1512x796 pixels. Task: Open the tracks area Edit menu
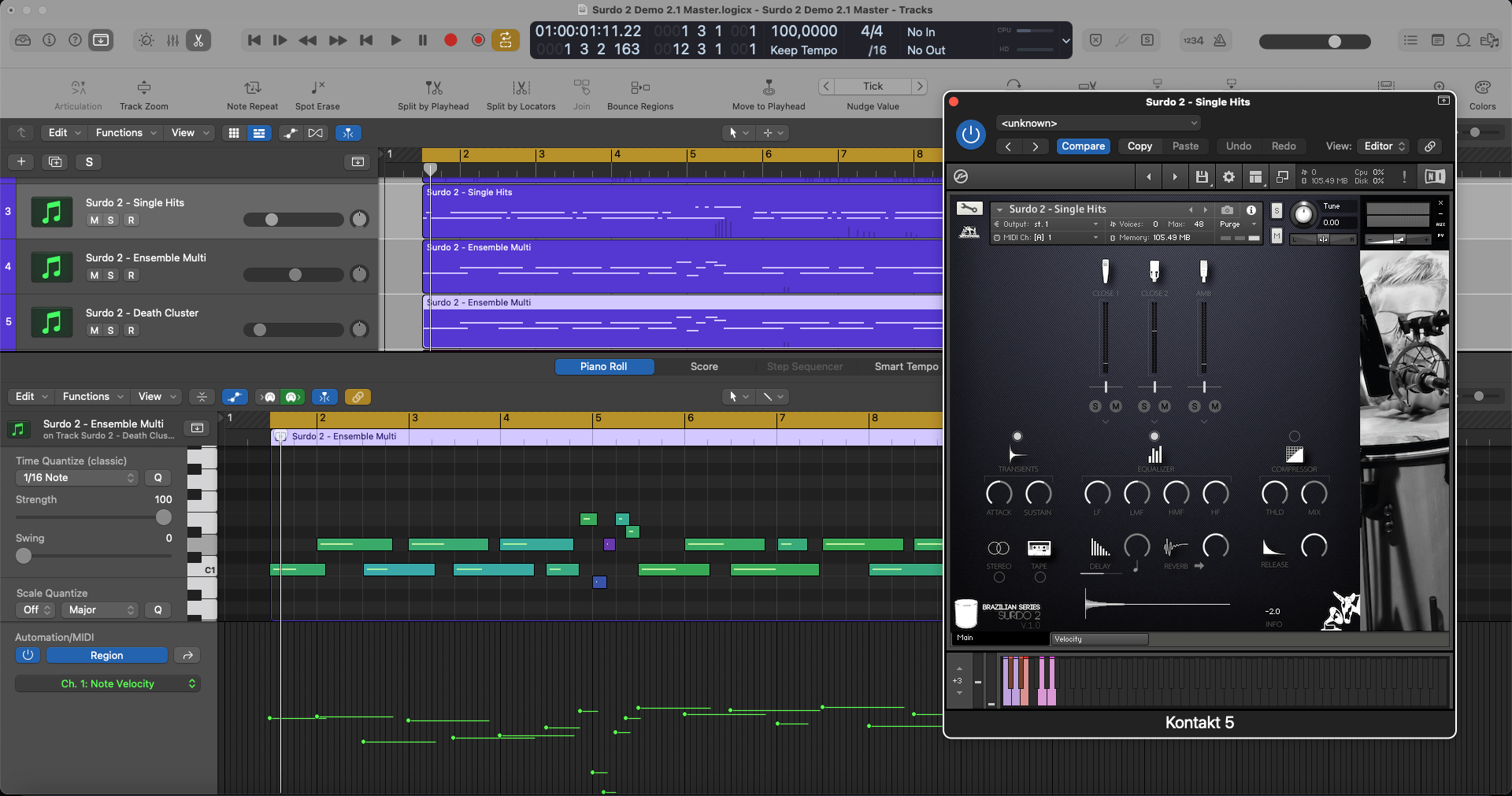[65, 133]
